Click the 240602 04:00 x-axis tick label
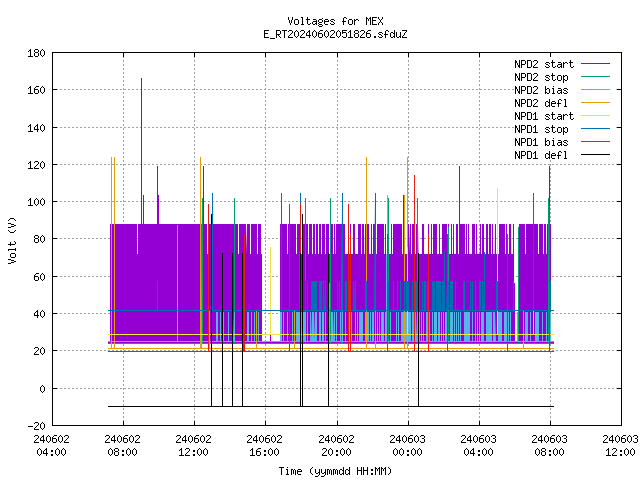This screenshot has width=640, height=480. coord(51,446)
